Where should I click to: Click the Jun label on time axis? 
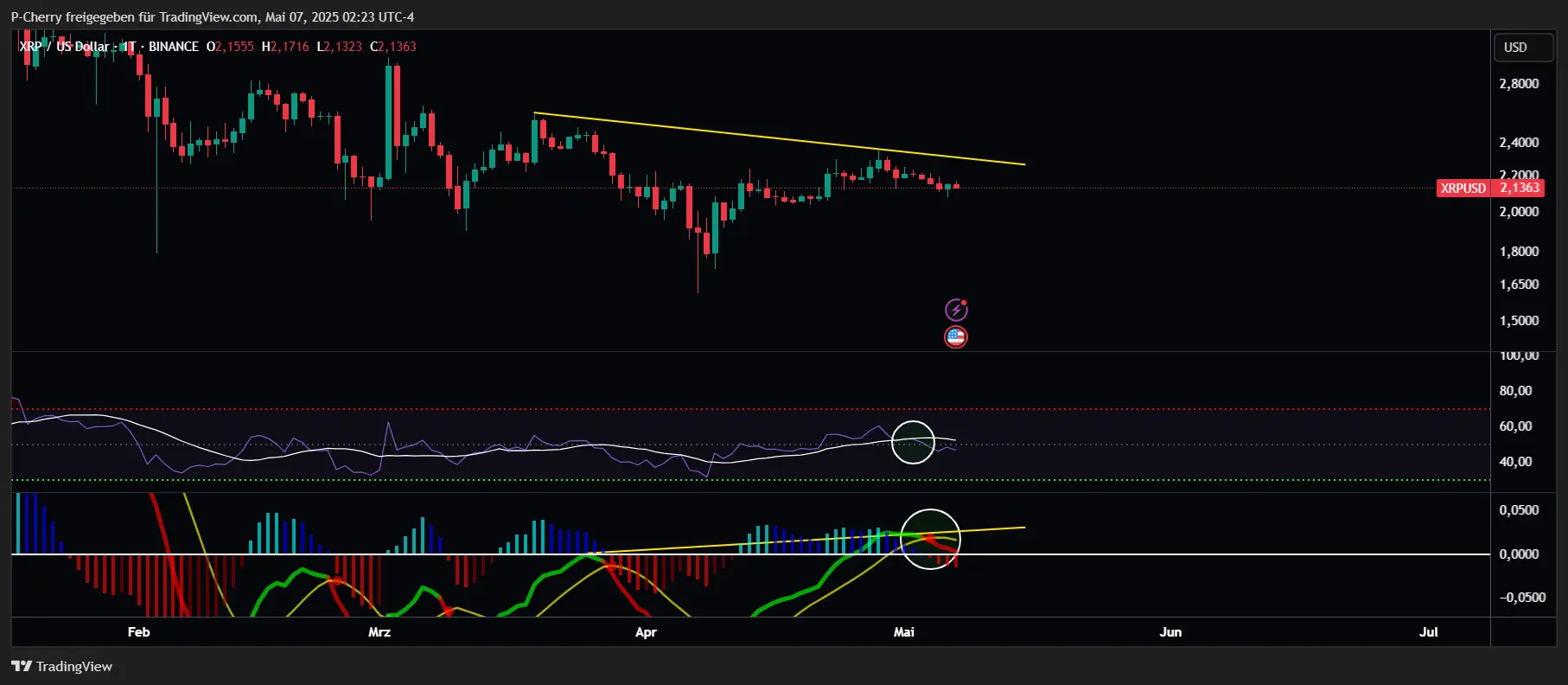(1170, 632)
